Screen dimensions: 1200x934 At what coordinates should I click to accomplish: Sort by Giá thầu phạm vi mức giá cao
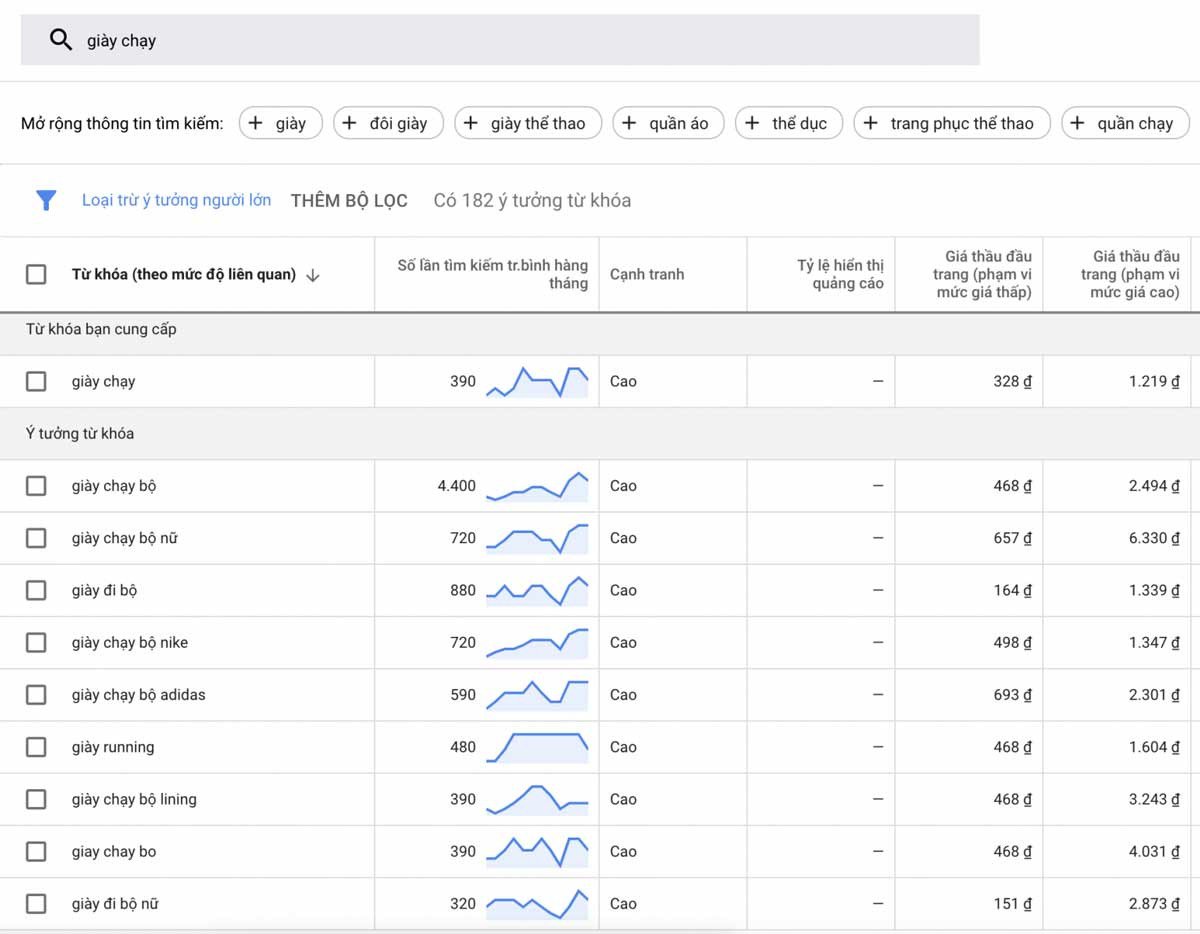[1130, 274]
